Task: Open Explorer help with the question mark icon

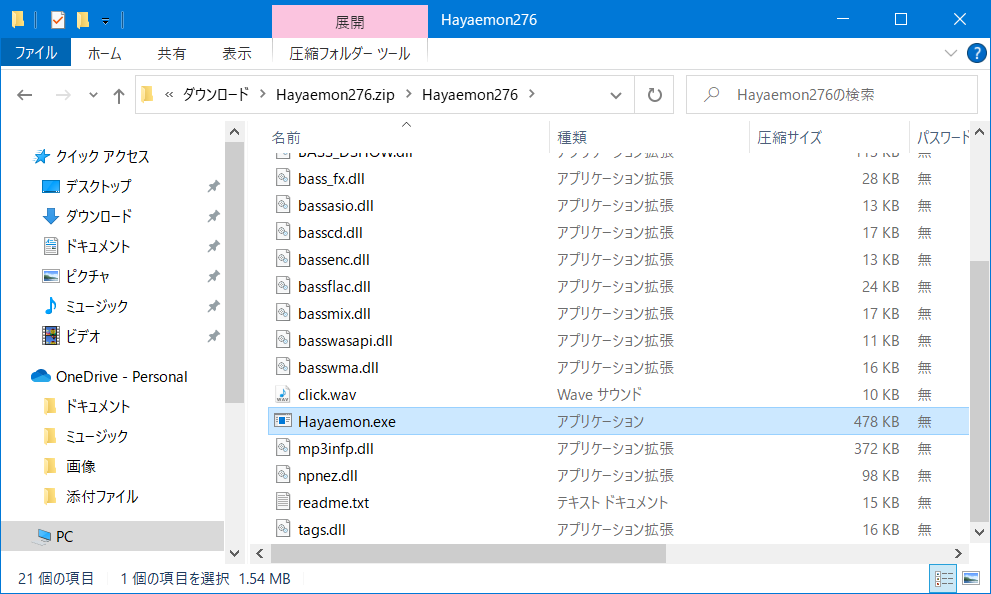Action: pos(976,54)
